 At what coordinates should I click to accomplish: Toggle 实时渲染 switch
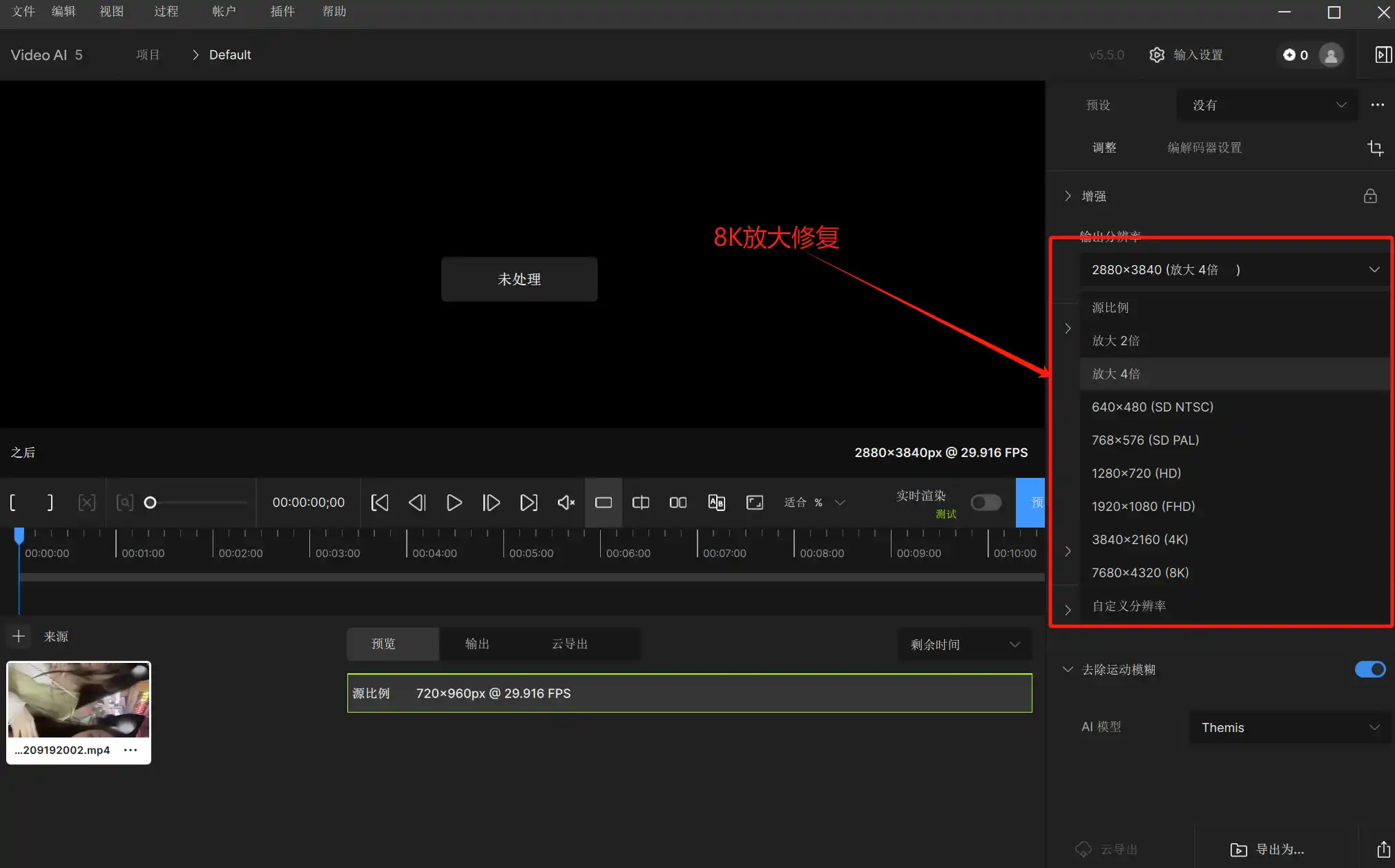(986, 503)
